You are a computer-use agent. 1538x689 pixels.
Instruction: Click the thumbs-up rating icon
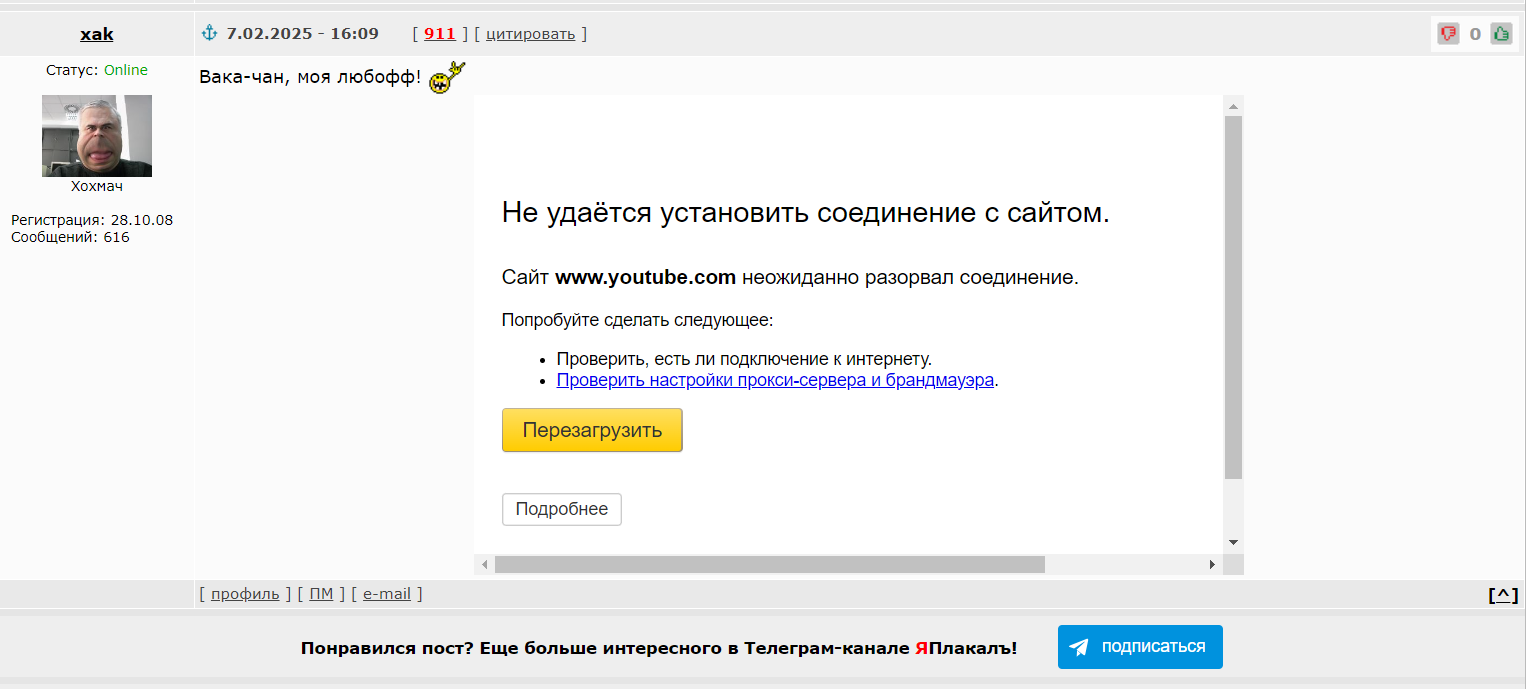(1501, 34)
